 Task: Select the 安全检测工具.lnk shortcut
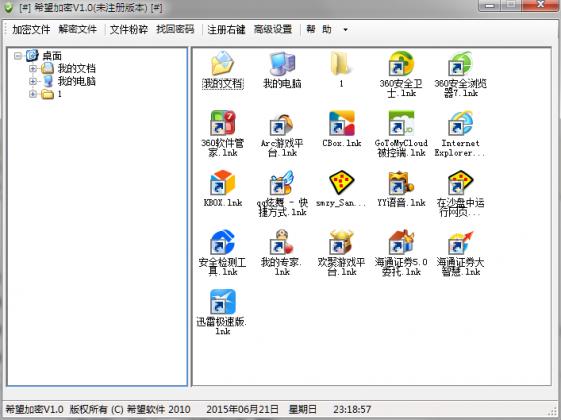223,242
